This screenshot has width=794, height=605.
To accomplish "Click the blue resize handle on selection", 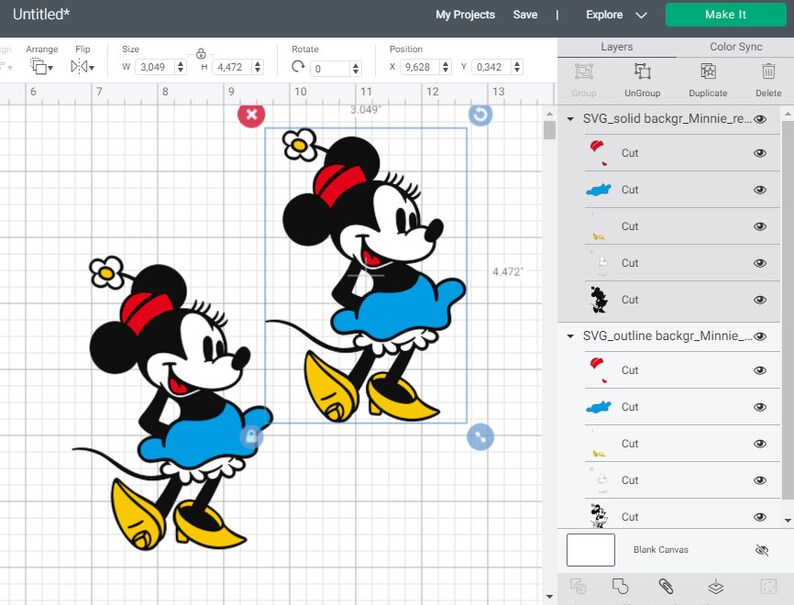I will 480,436.
